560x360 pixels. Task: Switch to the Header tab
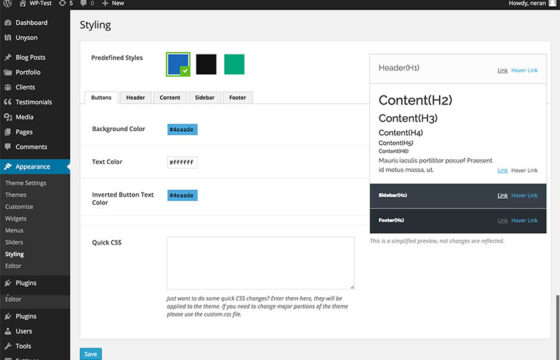[135, 98]
